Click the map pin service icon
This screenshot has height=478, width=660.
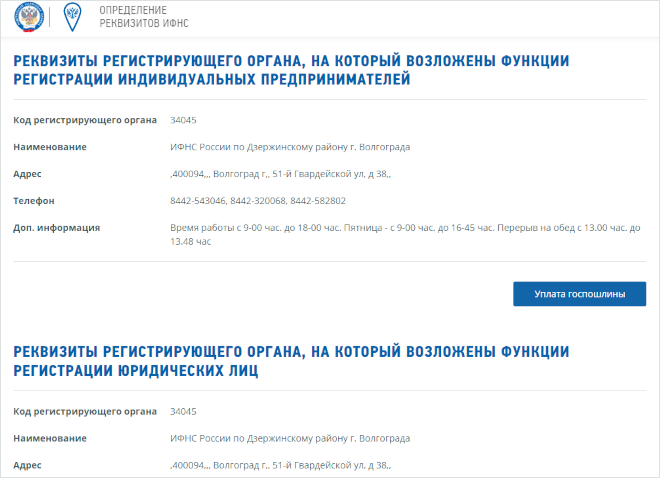point(72,17)
